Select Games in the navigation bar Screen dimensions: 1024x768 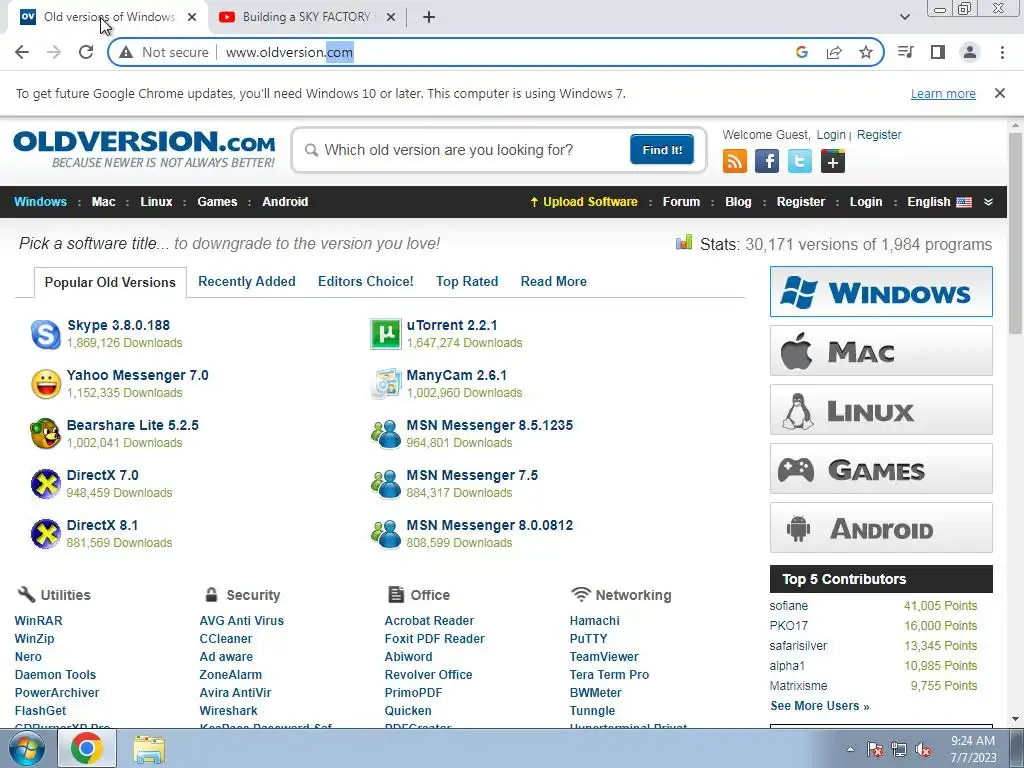click(x=217, y=202)
